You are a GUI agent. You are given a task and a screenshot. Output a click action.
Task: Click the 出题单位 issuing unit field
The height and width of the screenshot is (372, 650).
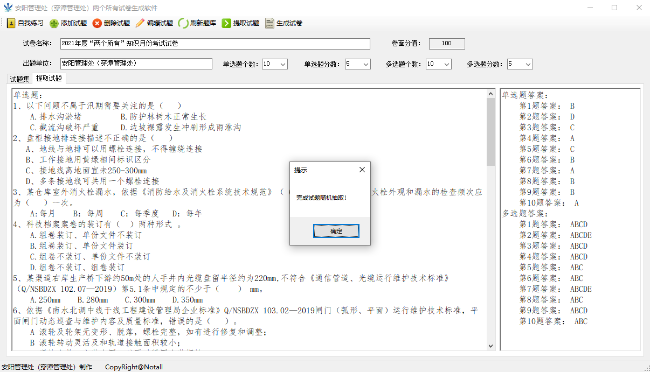(x=136, y=63)
